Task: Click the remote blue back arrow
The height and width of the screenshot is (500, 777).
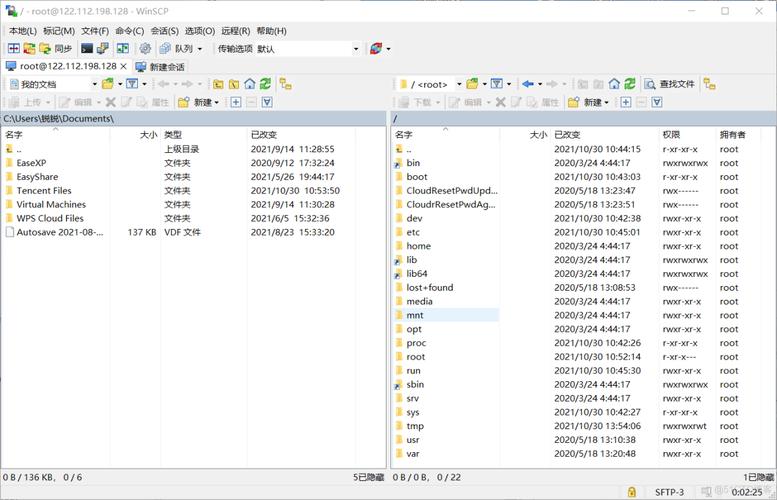Action: 528,84
